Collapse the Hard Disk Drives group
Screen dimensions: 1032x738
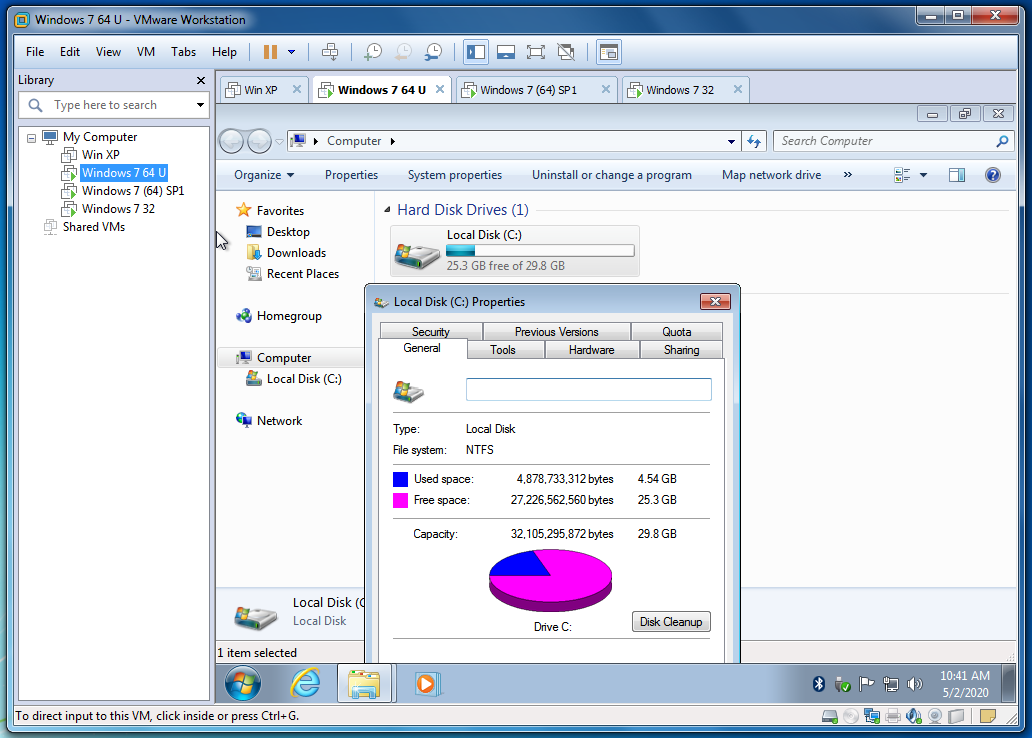point(387,210)
